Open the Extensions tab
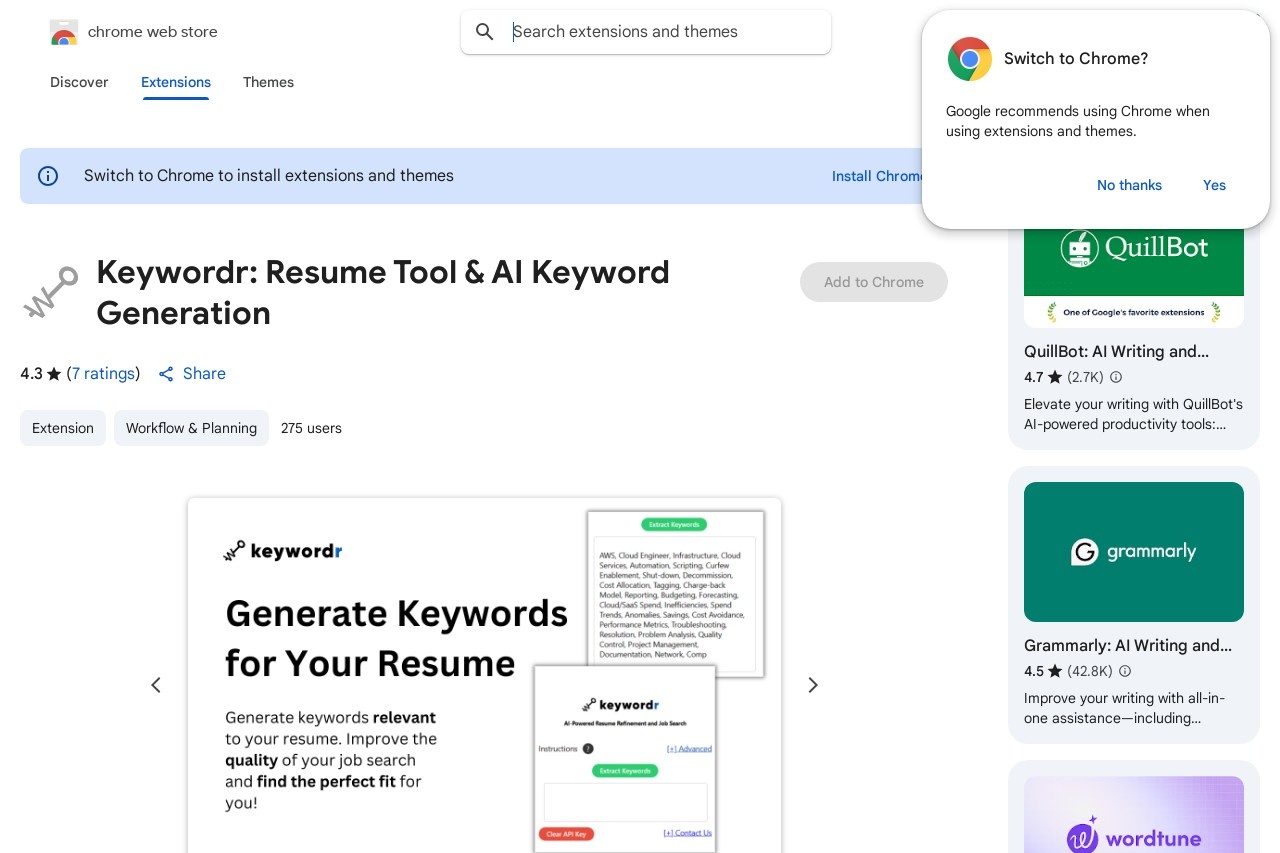Screen dimensions: 1280x853 click(x=176, y=82)
